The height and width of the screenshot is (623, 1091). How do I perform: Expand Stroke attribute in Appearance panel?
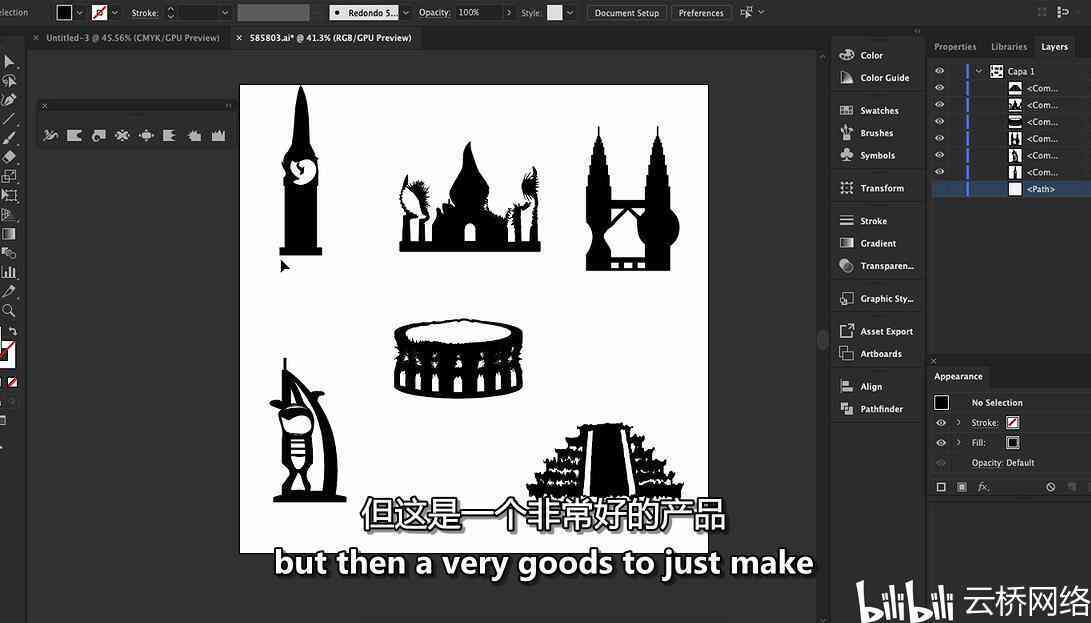coord(958,423)
